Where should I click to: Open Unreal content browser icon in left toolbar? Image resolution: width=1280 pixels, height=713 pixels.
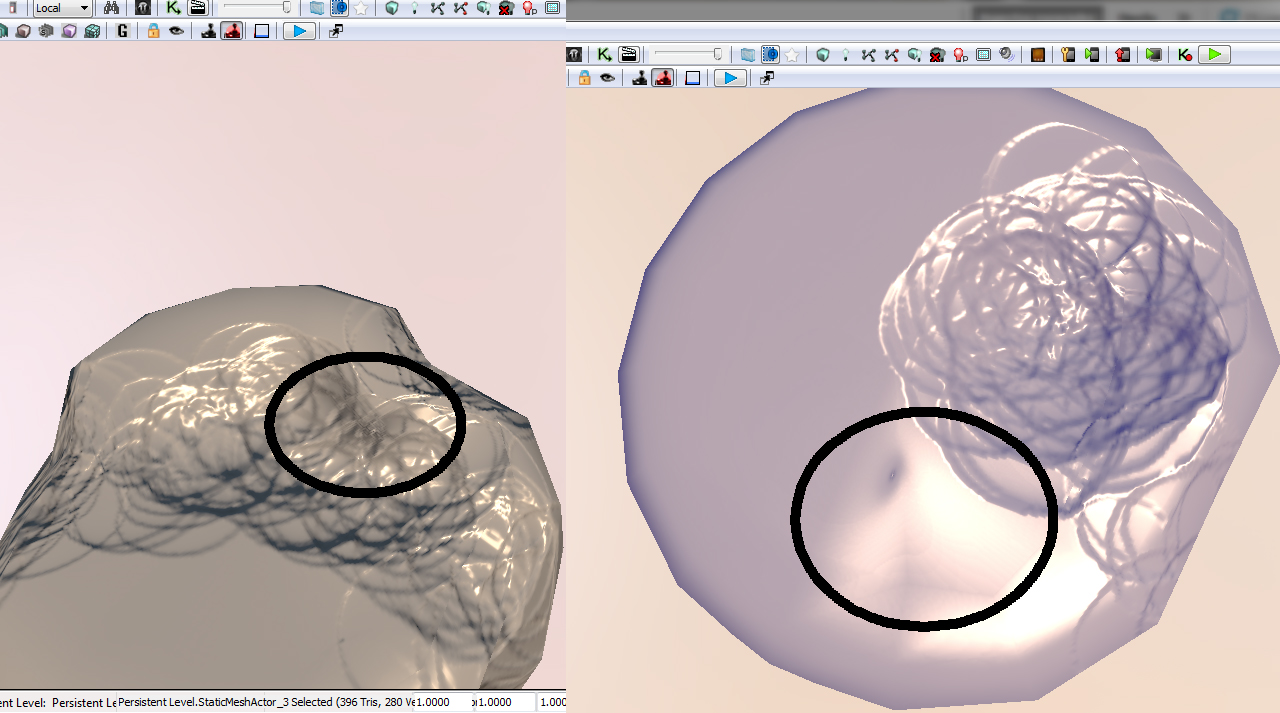pyautogui.click(x=142, y=8)
